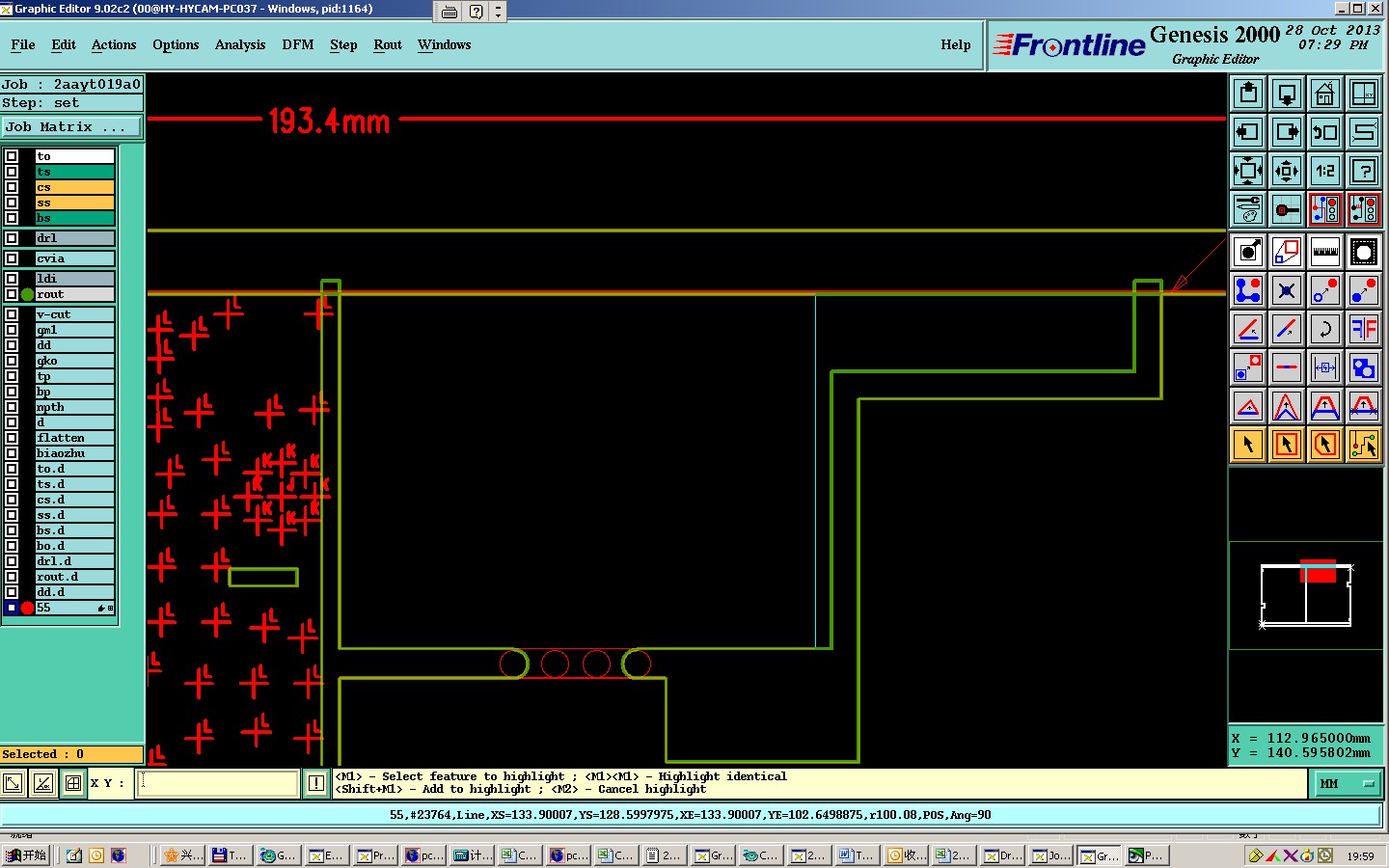Click the zoom out shrink icon
Screen dimensions: 1389x868
1287,171
